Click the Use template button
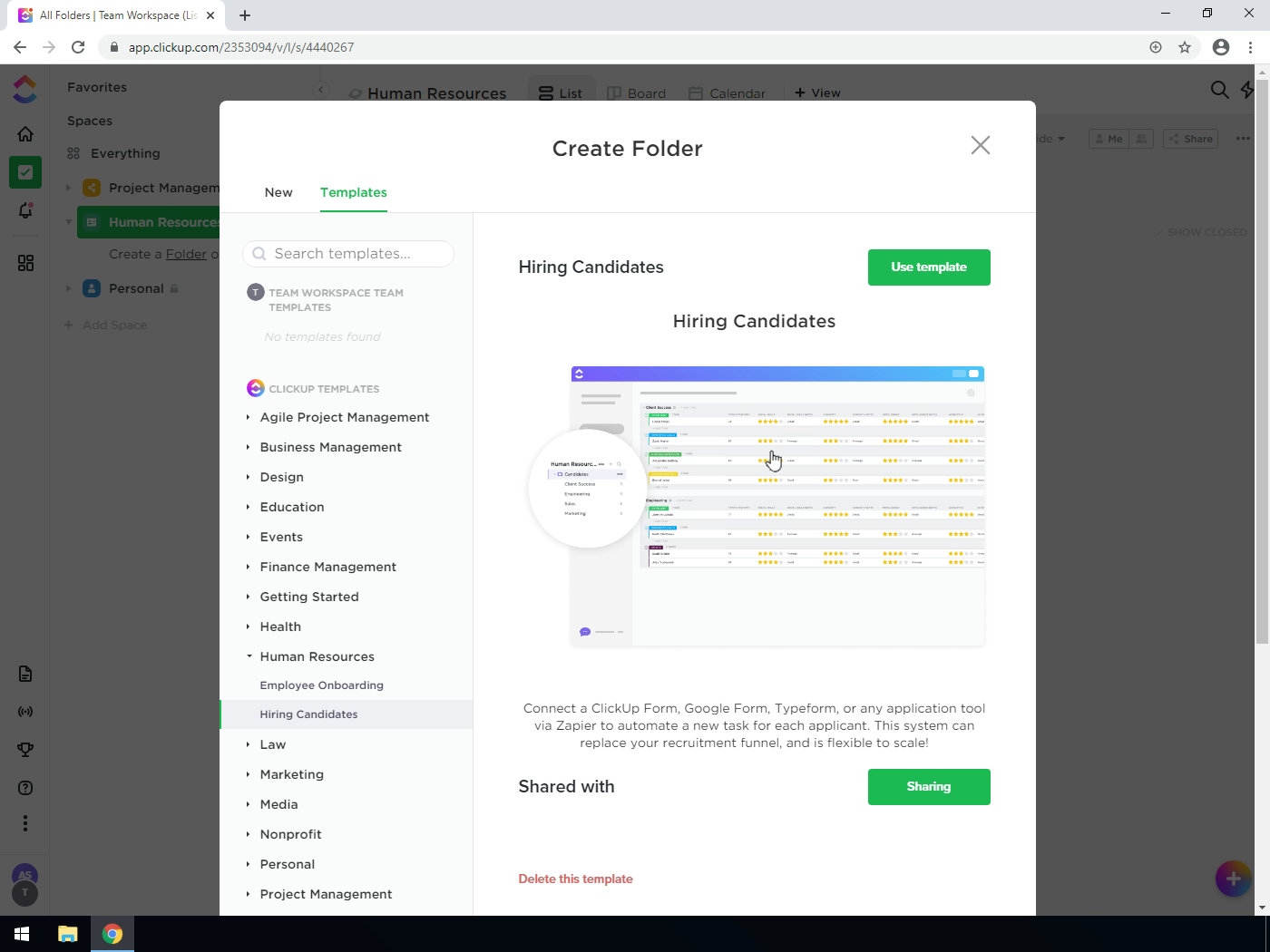 pyautogui.click(x=929, y=267)
